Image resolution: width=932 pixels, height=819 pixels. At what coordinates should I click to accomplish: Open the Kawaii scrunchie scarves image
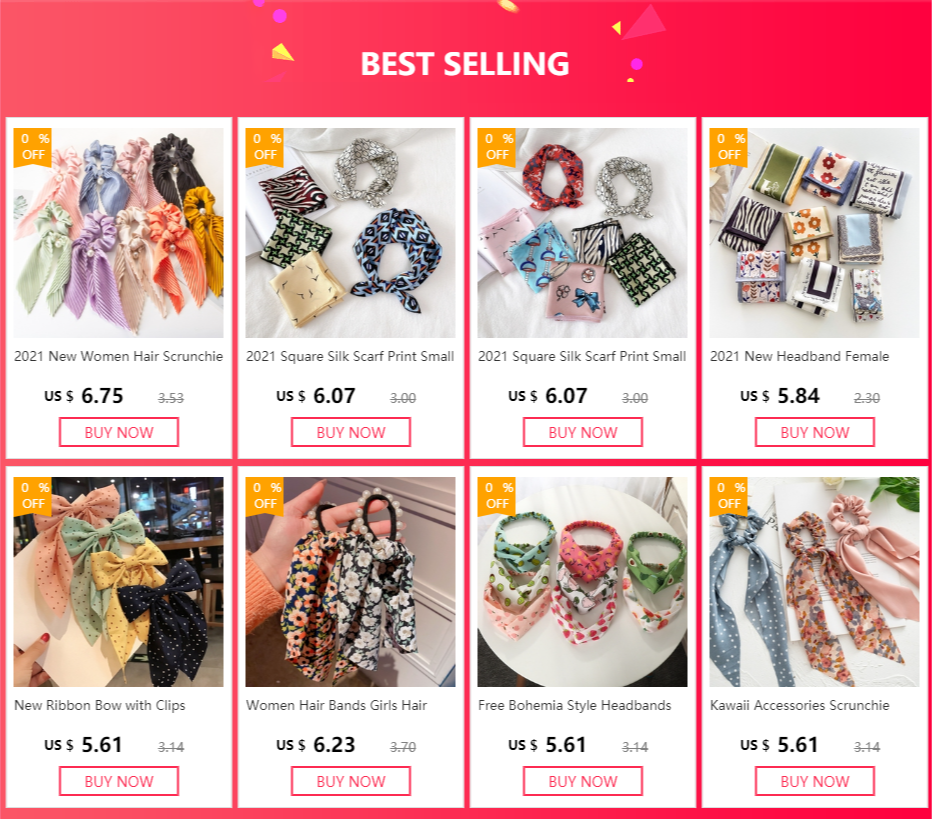(x=815, y=582)
